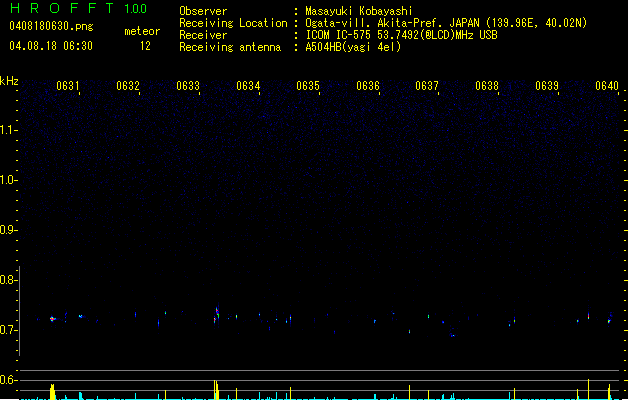Click the Receiving Location label
This screenshot has width=629, height=400.
pyautogui.click(x=233, y=23)
